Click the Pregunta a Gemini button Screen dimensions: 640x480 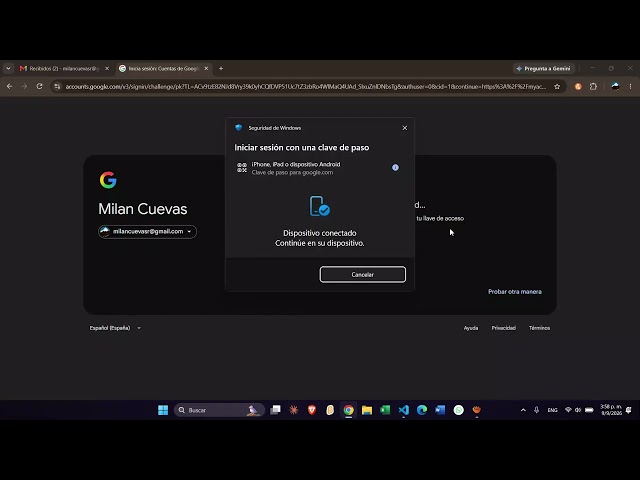[x=543, y=69]
